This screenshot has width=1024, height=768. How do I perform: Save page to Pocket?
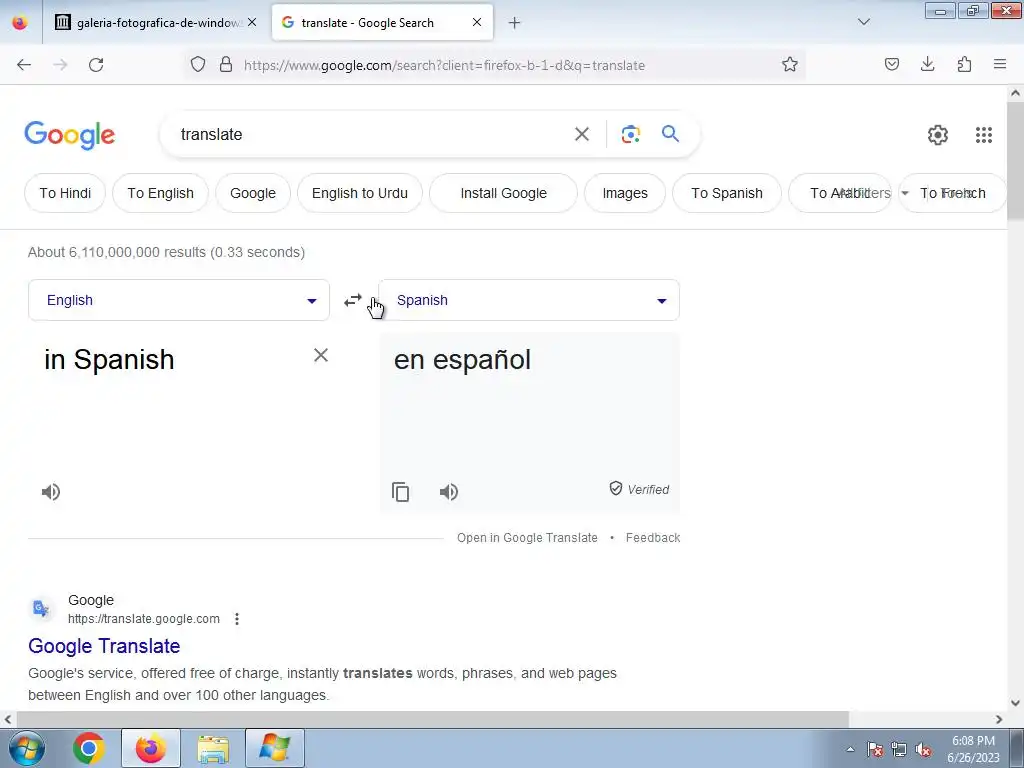coord(891,64)
